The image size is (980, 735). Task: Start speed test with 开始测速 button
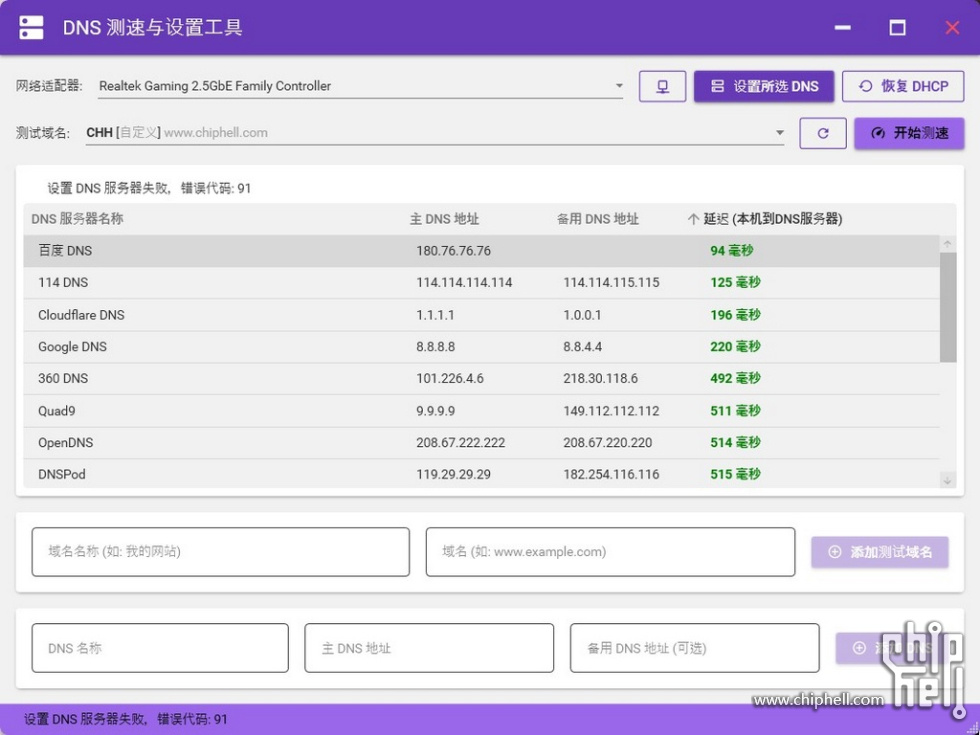click(909, 133)
